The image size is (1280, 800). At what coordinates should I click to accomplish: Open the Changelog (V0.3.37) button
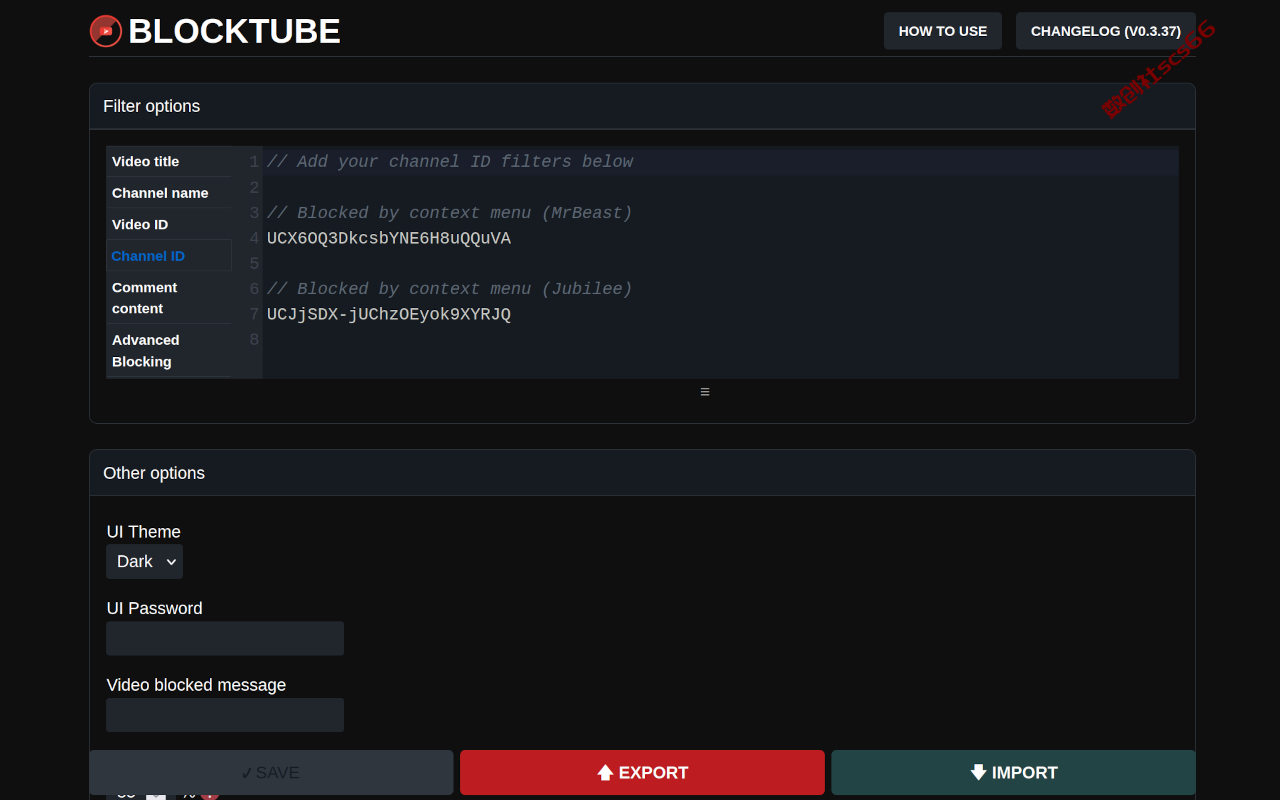click(1106, 31)
